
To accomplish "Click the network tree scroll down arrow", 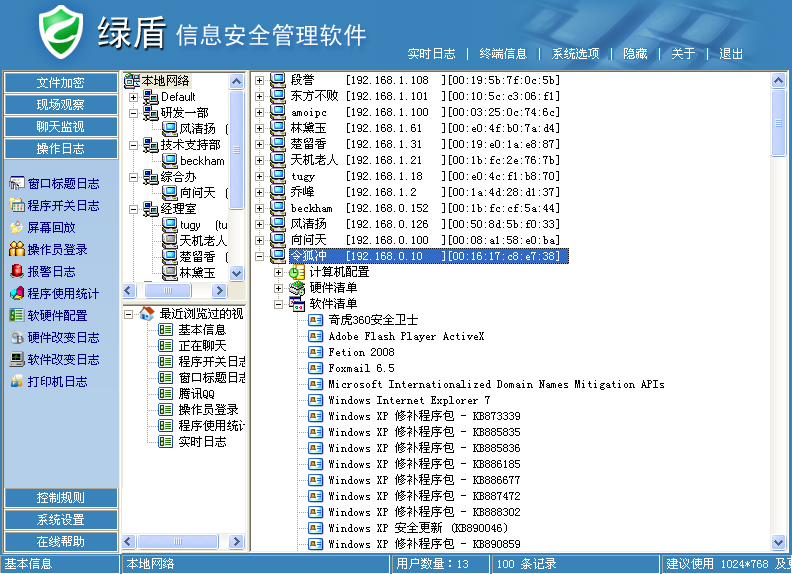I will [x=236, y=273].
